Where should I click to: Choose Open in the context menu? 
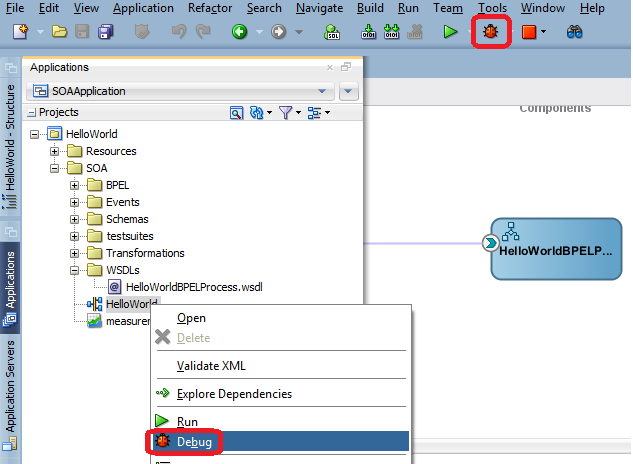click(281, 318)
